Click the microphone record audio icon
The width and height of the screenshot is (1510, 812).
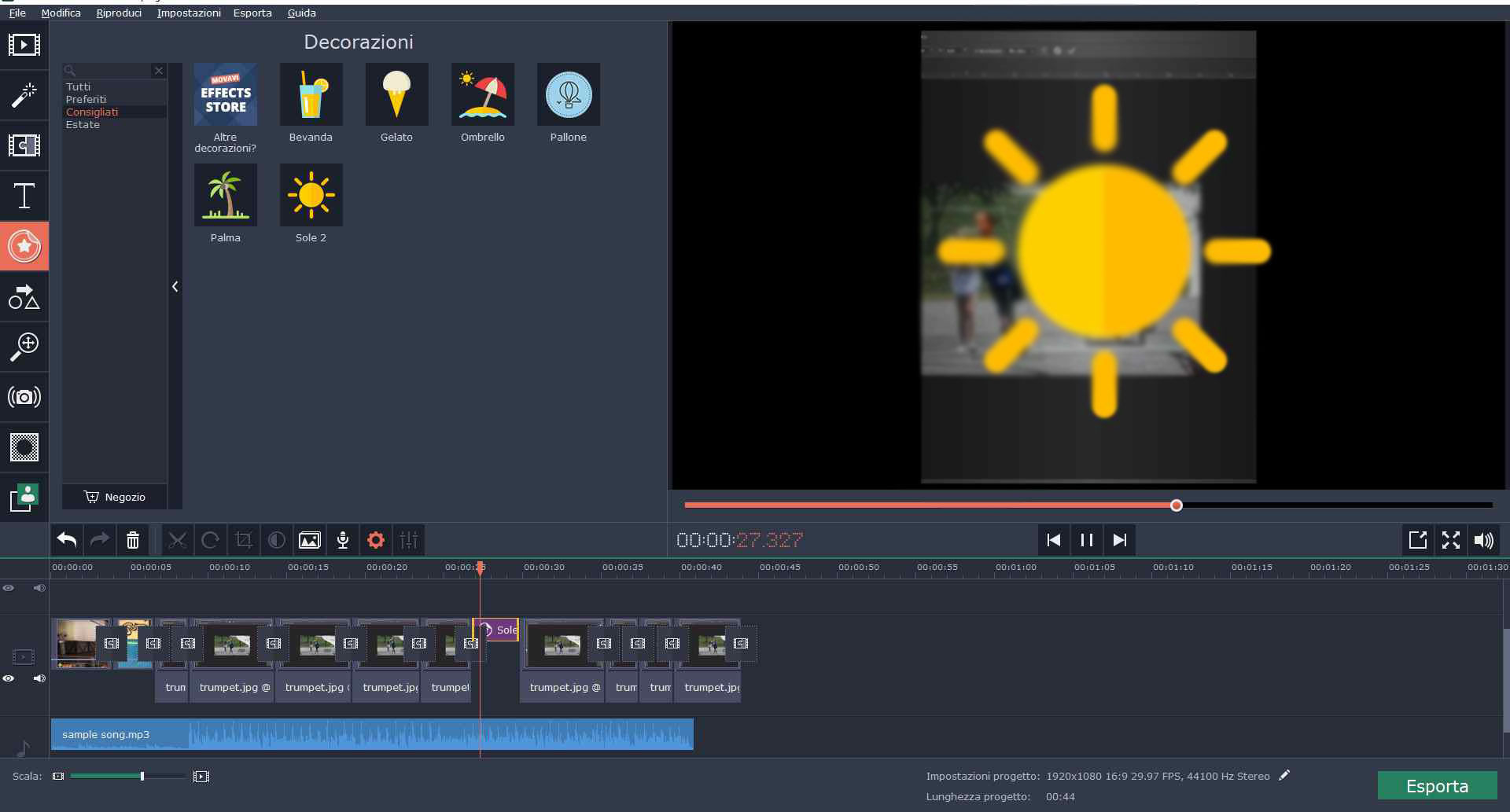tap(343, 540)
